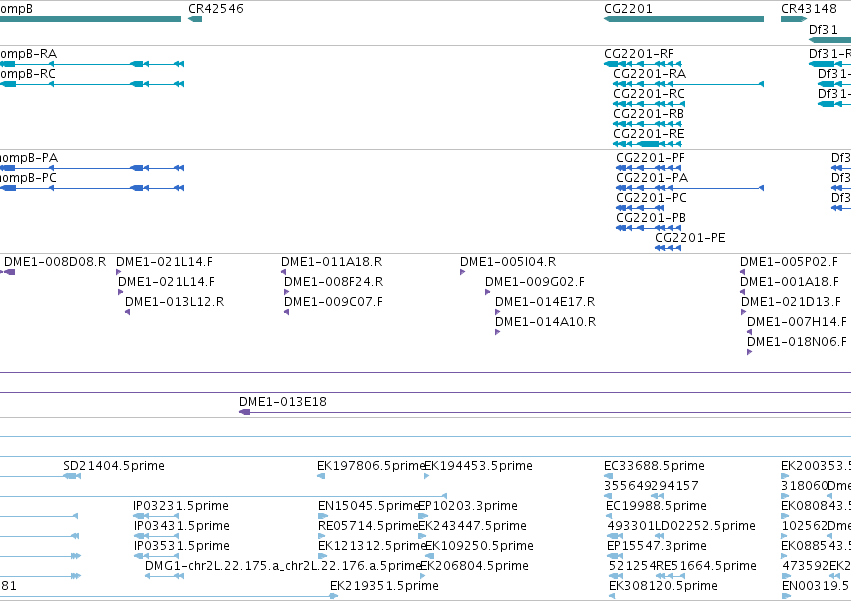Click the teal CG2201 gene bar

pyautogui.click(x=684, y=19)
